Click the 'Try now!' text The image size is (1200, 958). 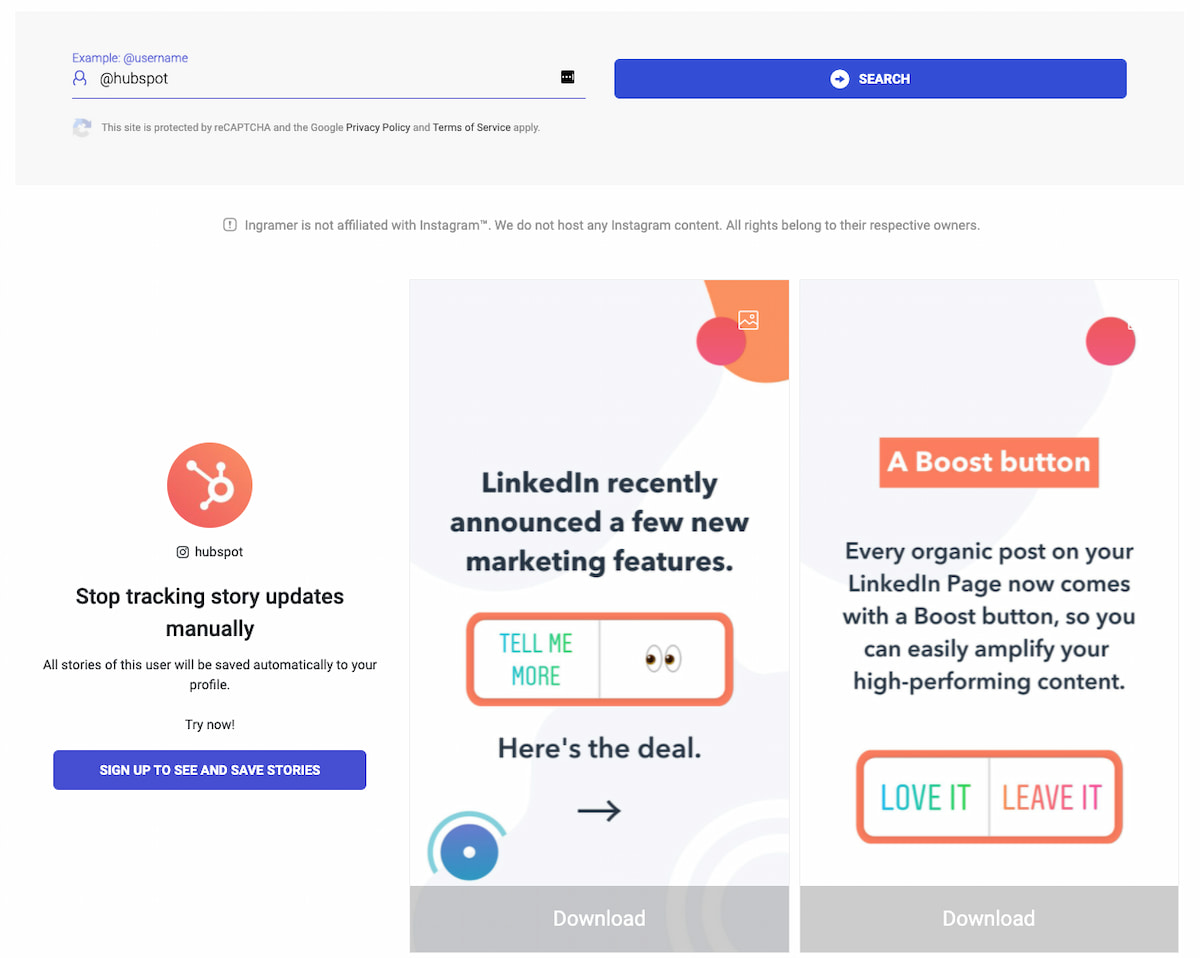(x=210, y=724)
